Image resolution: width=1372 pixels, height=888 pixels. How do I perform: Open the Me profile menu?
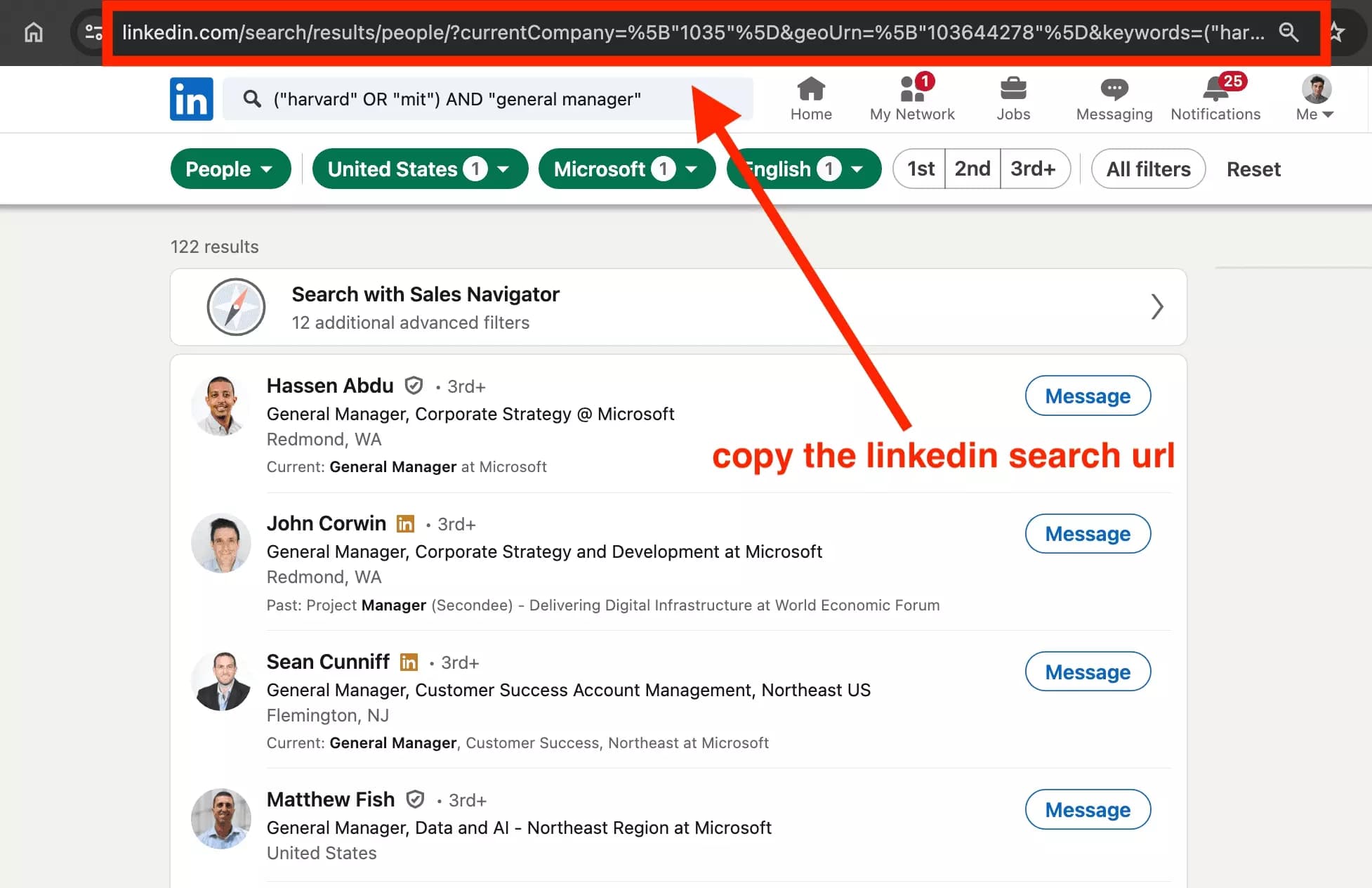pos(1314,99)
